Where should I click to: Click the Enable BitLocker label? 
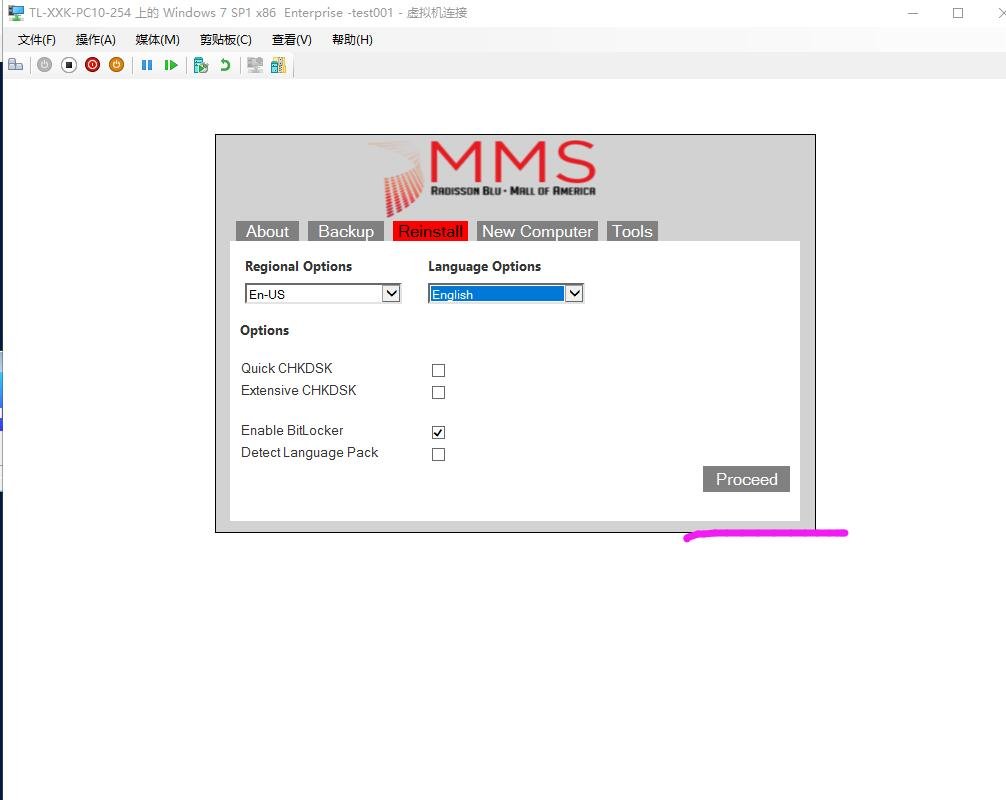(x=292, y=430)
